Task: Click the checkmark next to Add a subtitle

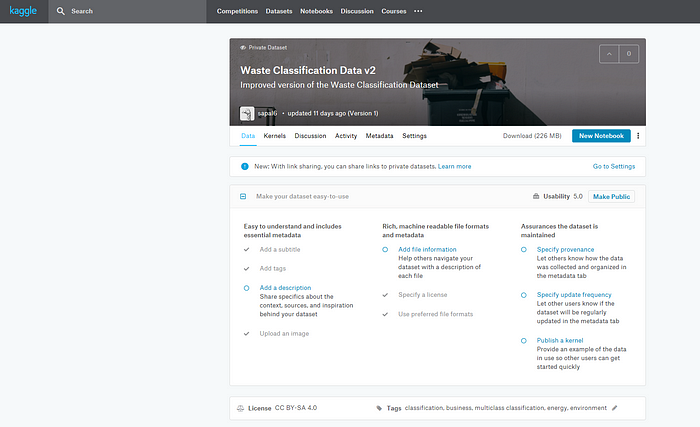Action: coord(246,250)
